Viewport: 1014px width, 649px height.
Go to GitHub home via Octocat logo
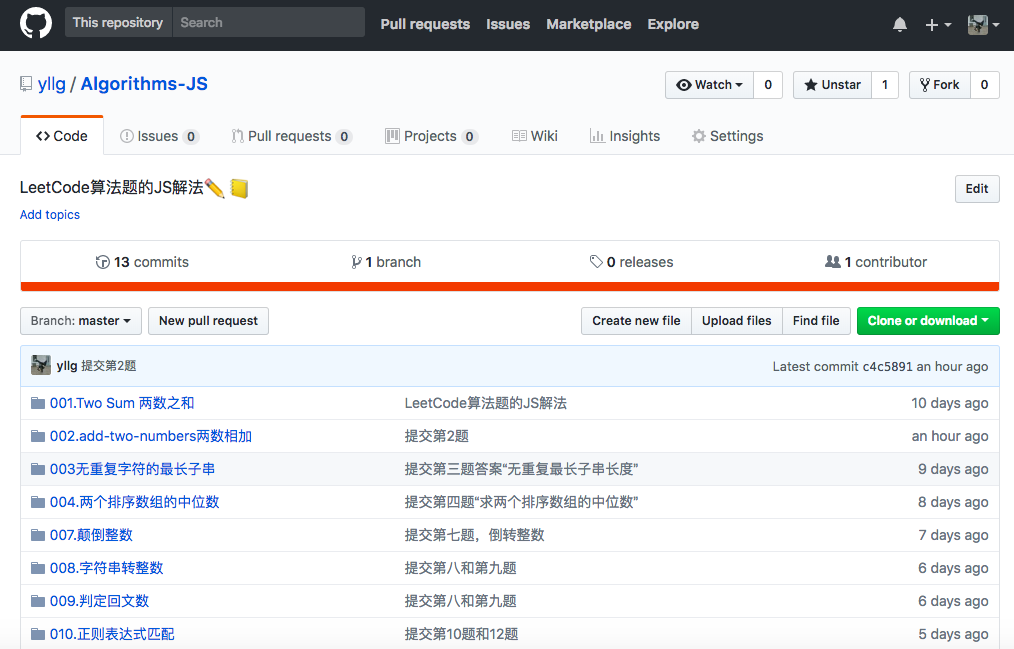click(36, 24)
